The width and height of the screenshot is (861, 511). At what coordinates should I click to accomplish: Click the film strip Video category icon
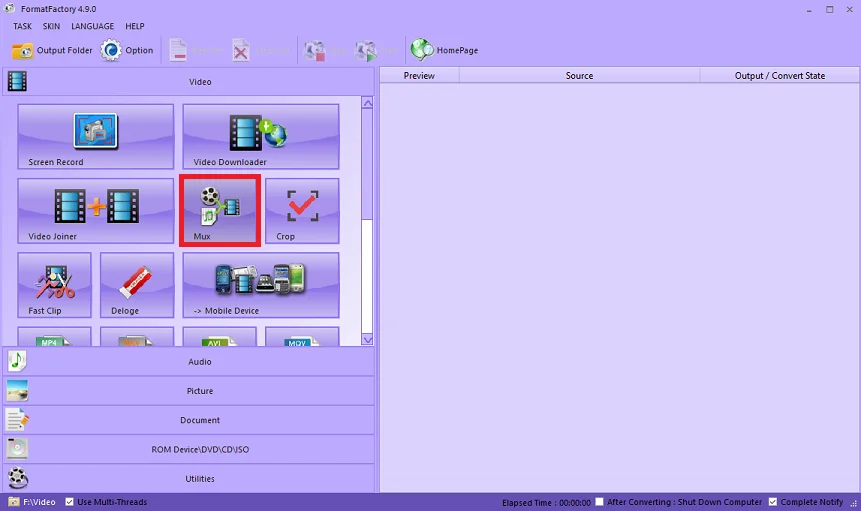[x=17, y=81]
